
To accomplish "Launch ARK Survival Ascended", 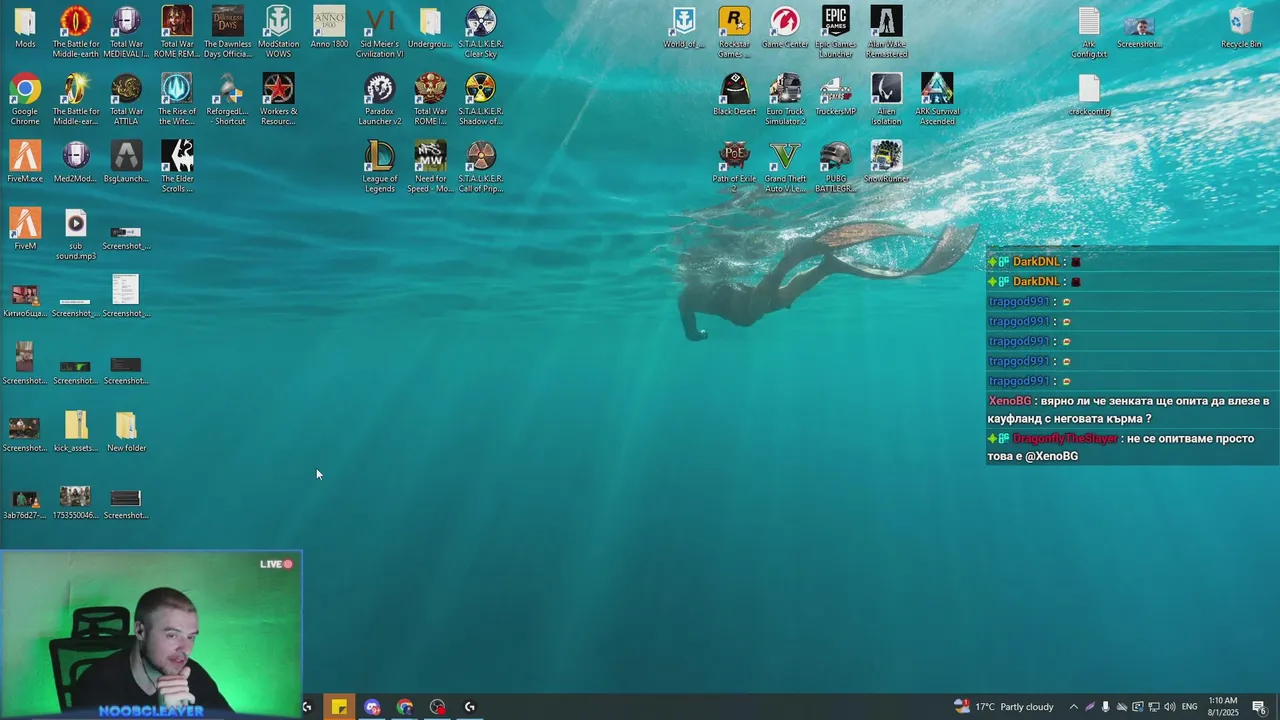I will click(937, 99).
